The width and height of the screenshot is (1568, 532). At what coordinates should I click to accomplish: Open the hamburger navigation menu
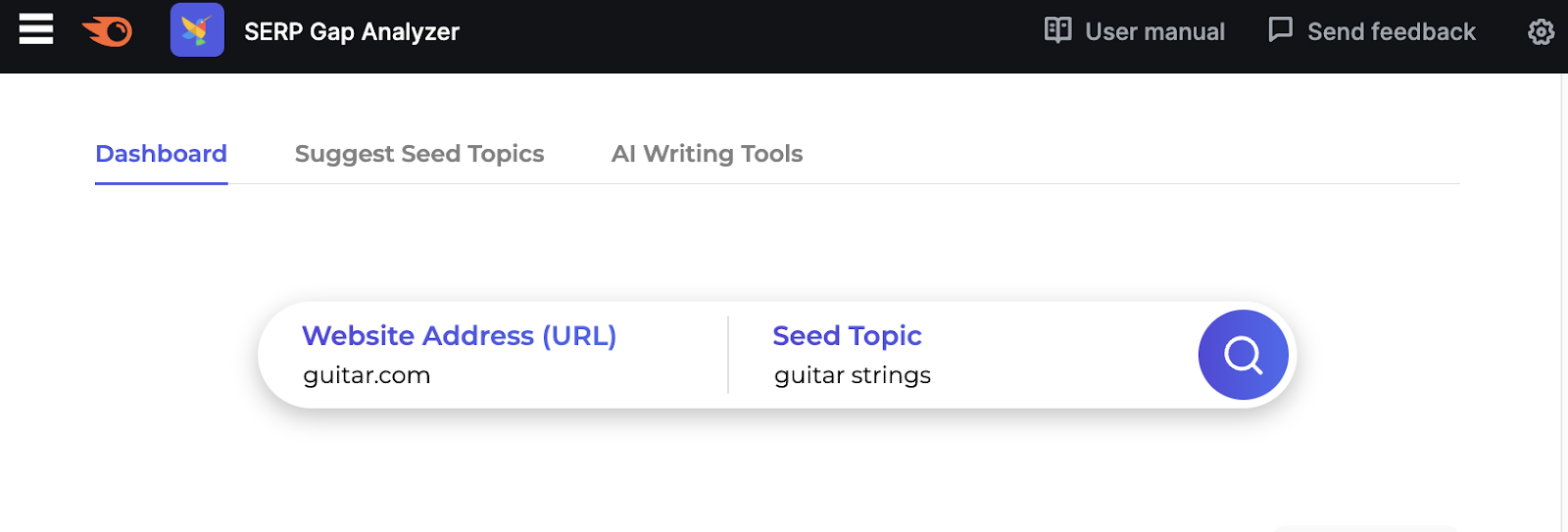coord(36,29)
